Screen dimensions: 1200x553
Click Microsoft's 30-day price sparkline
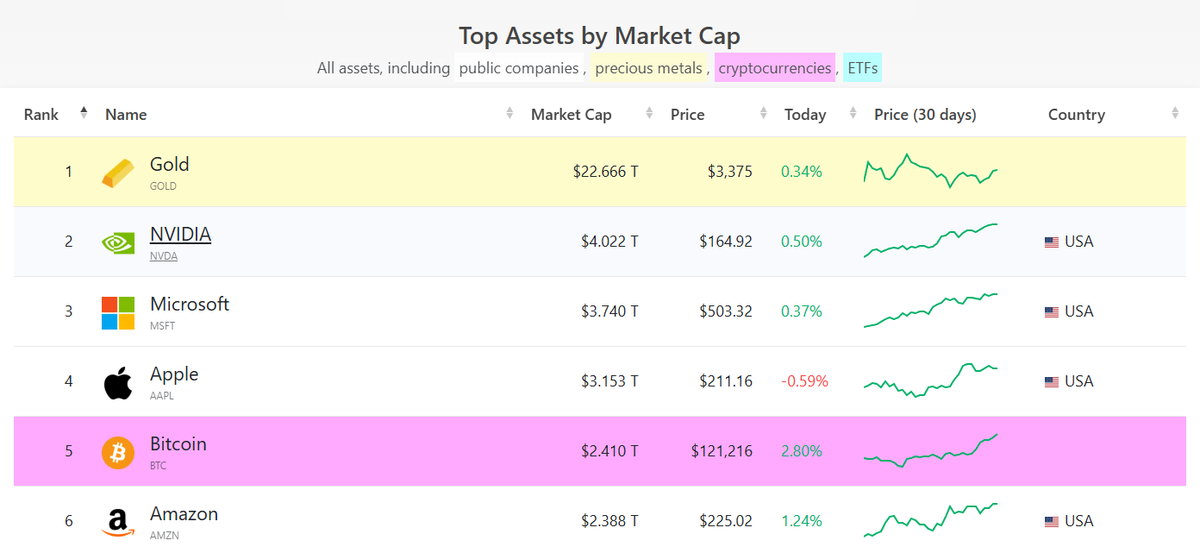pos(930,311)
